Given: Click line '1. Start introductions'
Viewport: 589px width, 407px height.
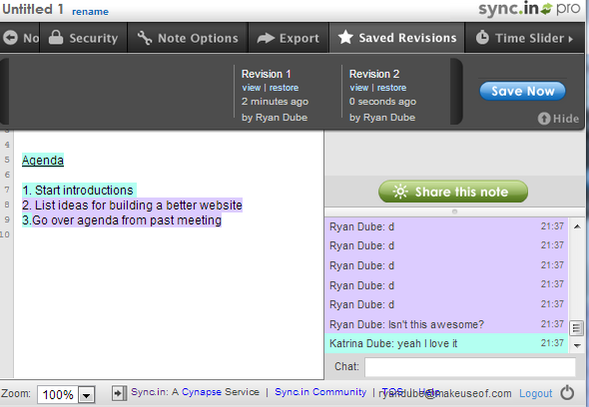Looking at the screenshot, I should tap(78, 190).
